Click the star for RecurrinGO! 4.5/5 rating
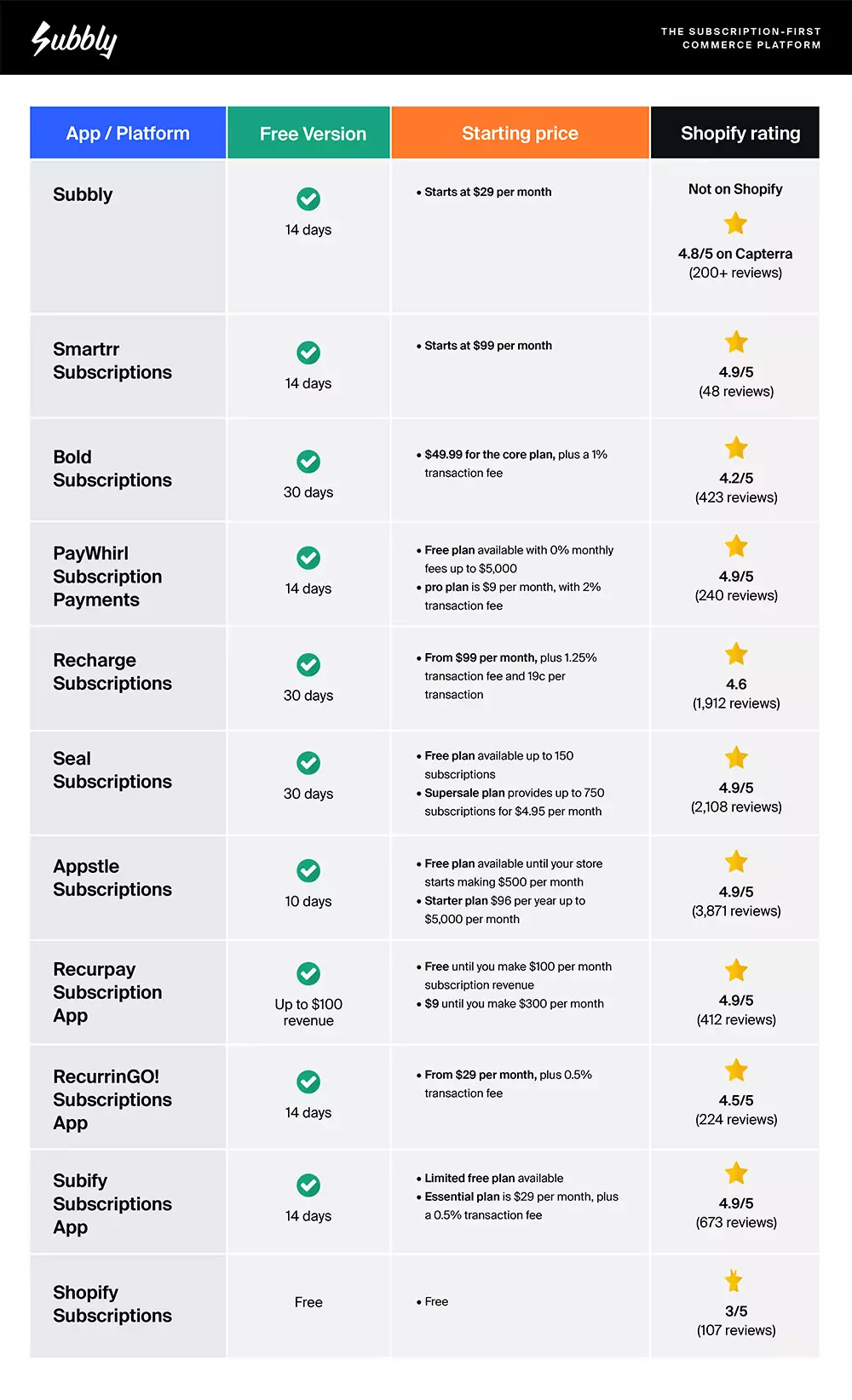 click(x=736, y=1070)
